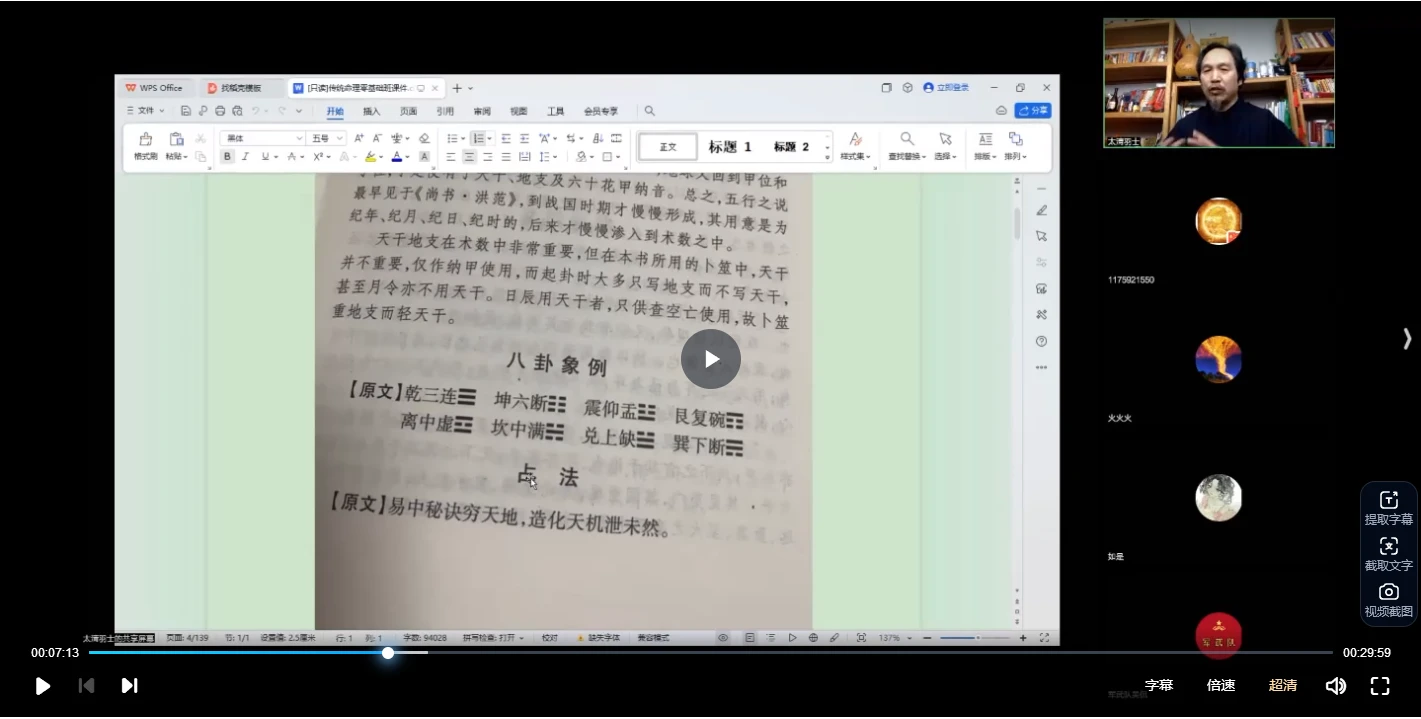
Task: Click 提取字幕 extract subtitles button
Action: tap(1389, 508)
